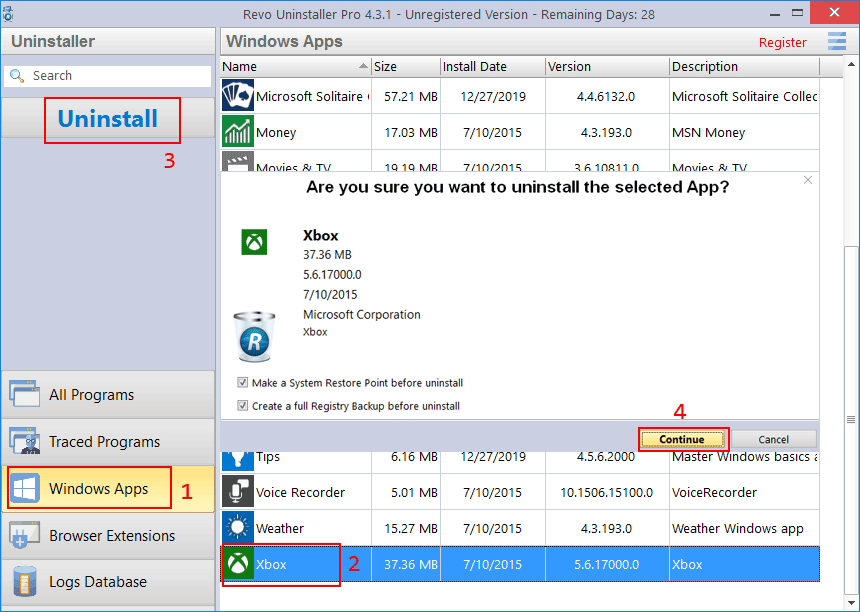Sort by the Size column header

(406, 66)
